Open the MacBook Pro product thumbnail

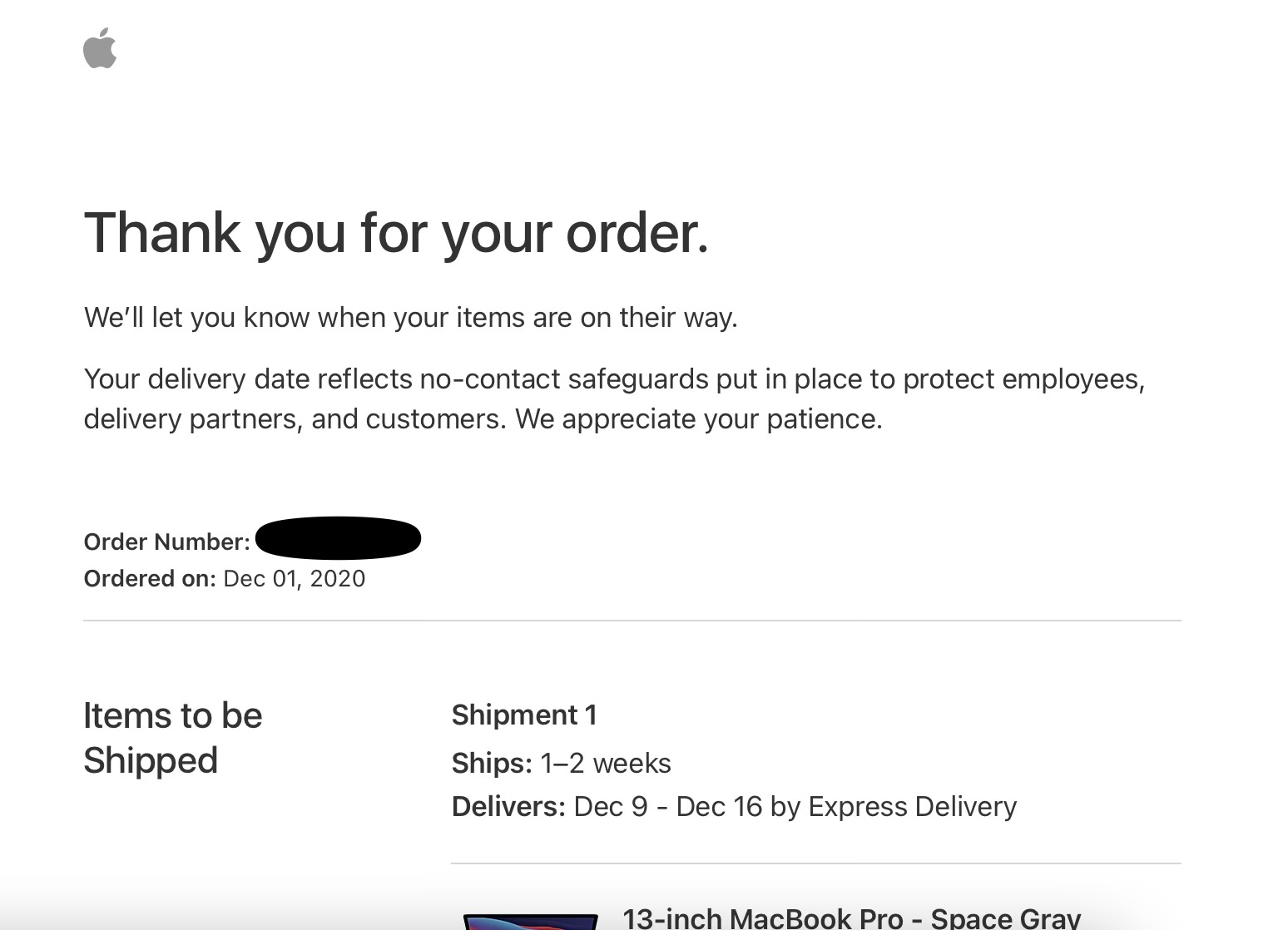[x=531, y=922]
